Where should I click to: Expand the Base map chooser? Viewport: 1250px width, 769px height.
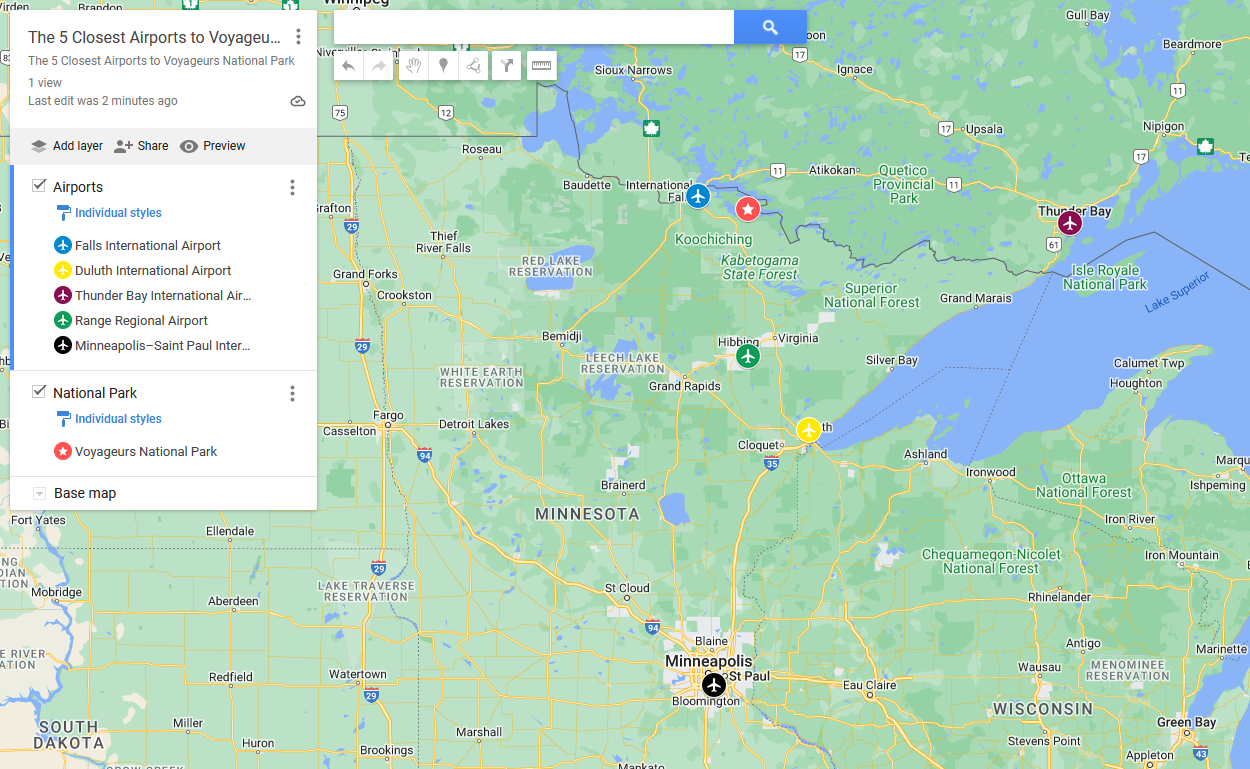click(39, 493)
